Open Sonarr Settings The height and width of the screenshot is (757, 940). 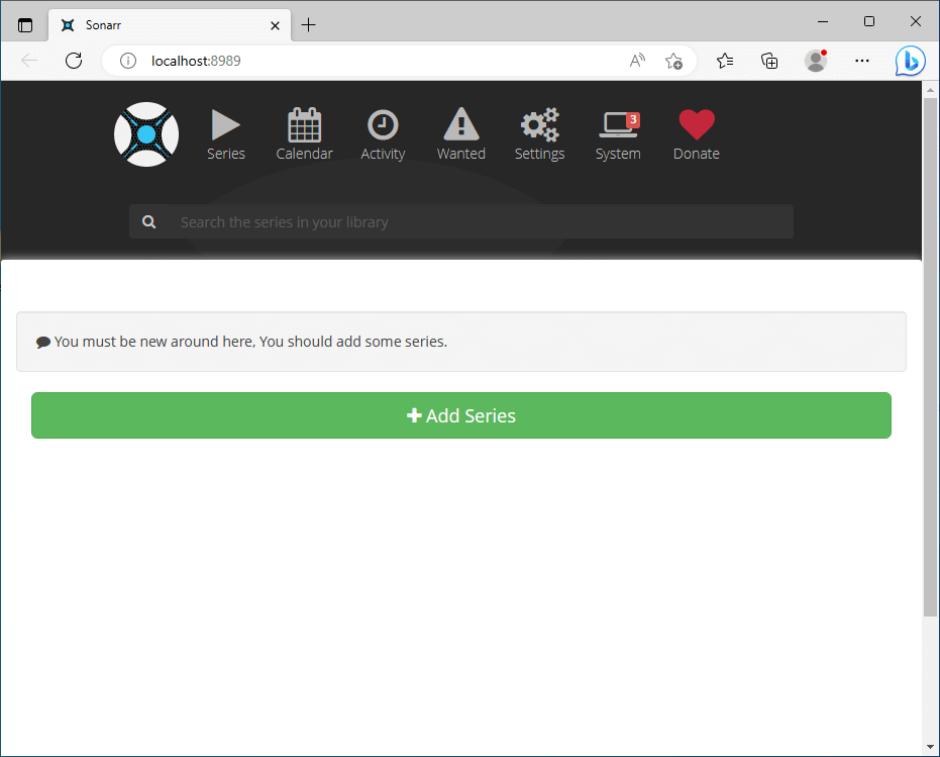pyautogui.click(x=540, y=135)
